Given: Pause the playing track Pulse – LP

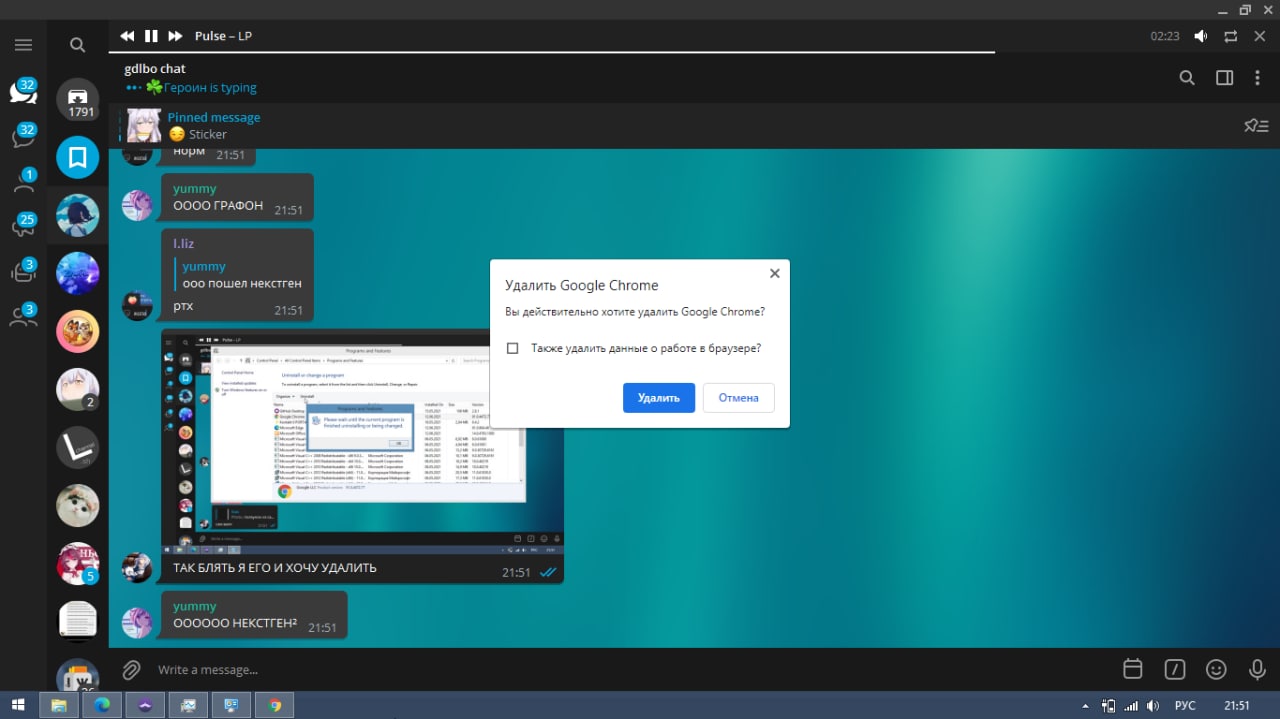Looking at the screenshot, I should tap(151, 36).
